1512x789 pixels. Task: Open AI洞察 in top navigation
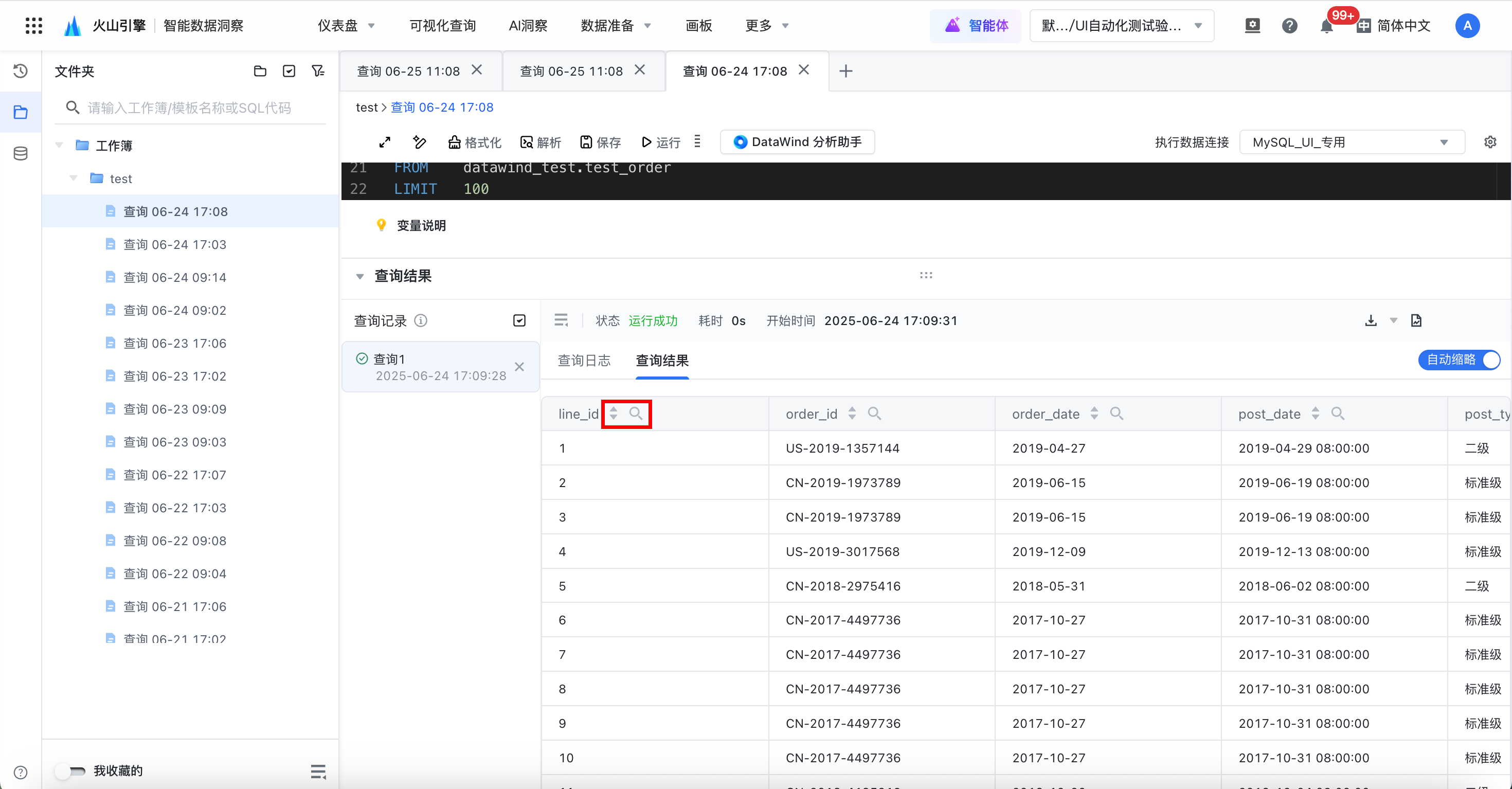pyautogui.click(x=528, y=25)
